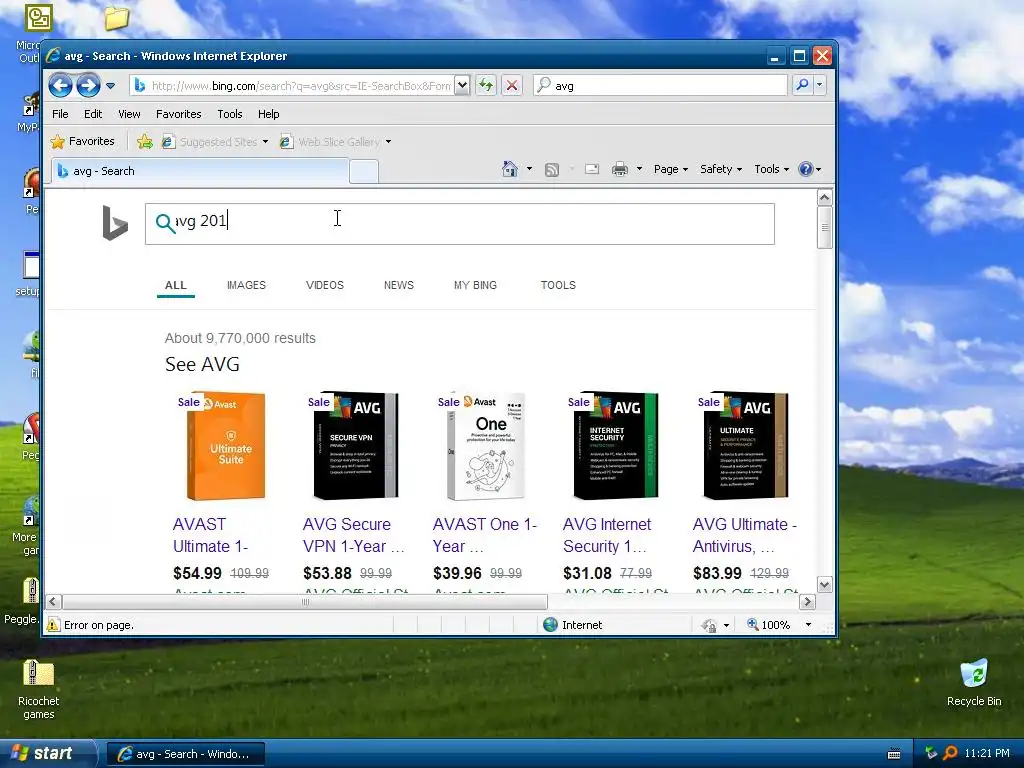Click the AVG Ultimate box image

(x=746, y=446)
